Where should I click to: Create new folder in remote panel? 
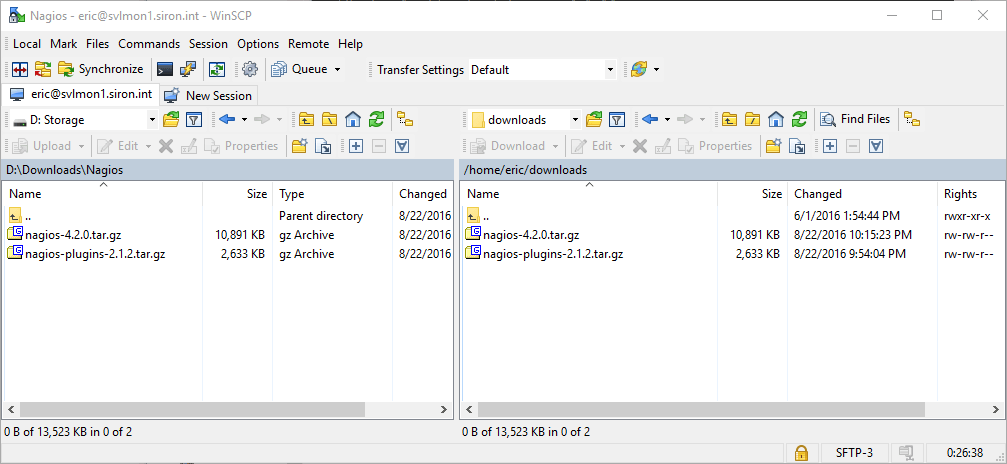(773, 146)
